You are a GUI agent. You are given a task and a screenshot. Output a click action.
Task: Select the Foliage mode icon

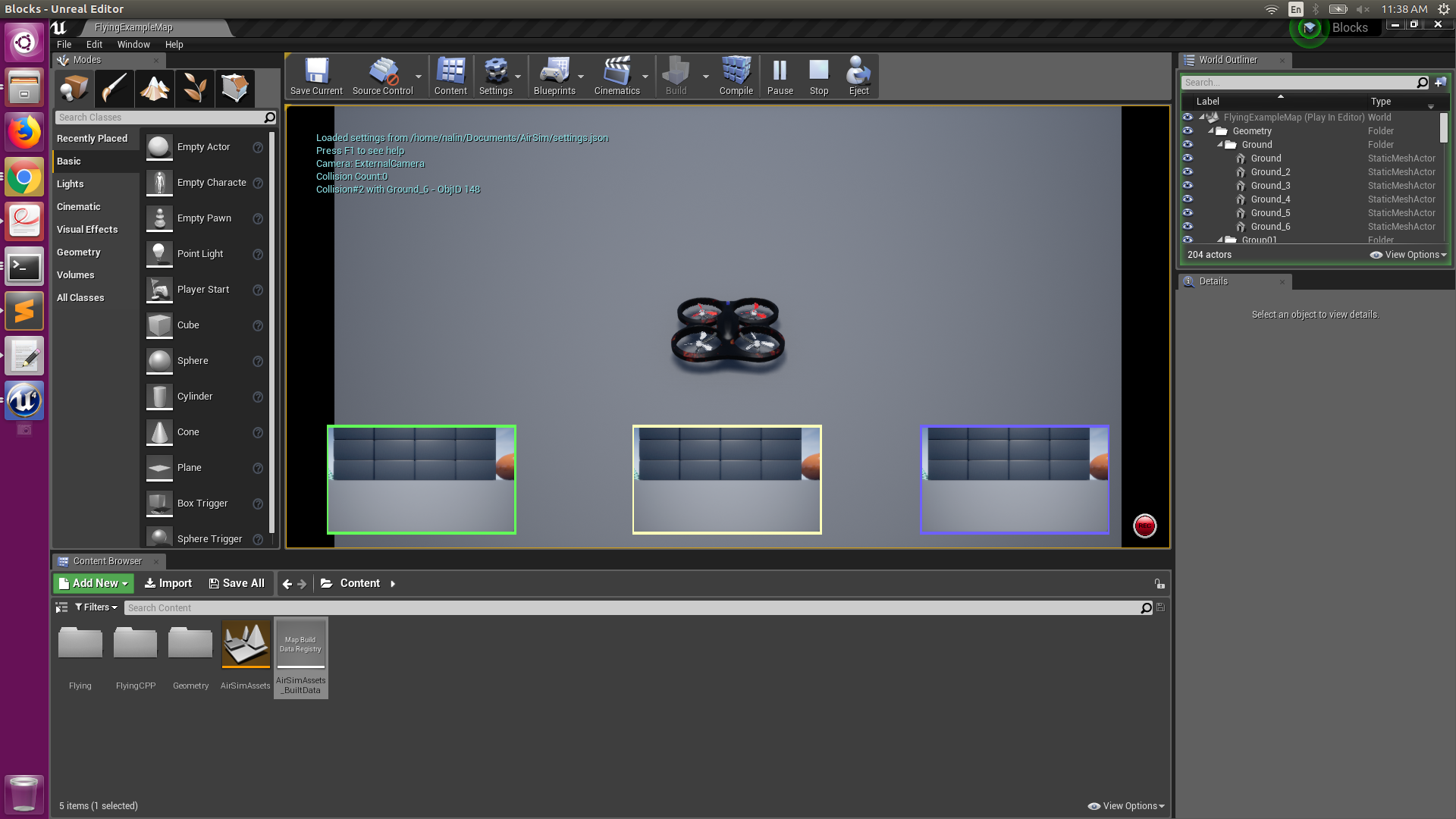(195, 89)
